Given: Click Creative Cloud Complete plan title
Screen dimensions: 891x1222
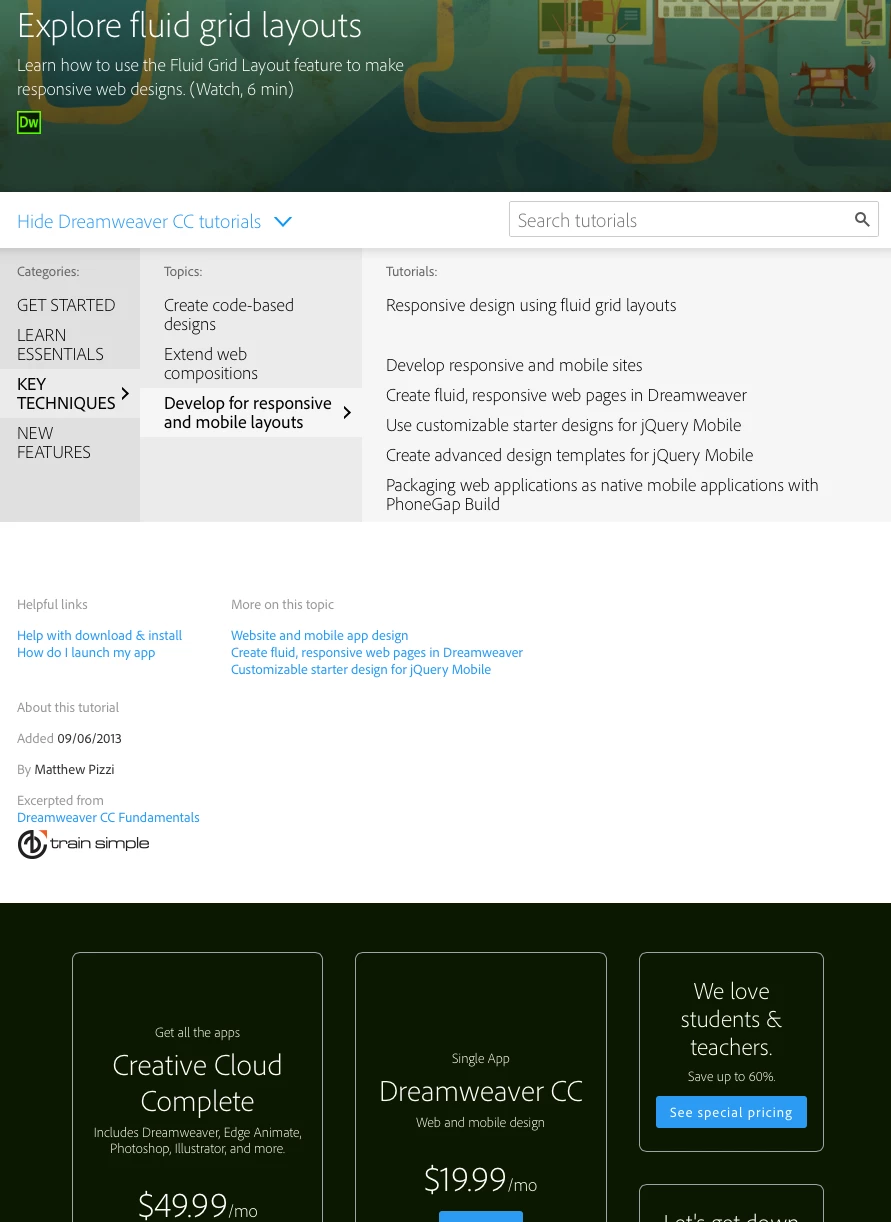Looking at the screenshot, I should coord(197,1083).
